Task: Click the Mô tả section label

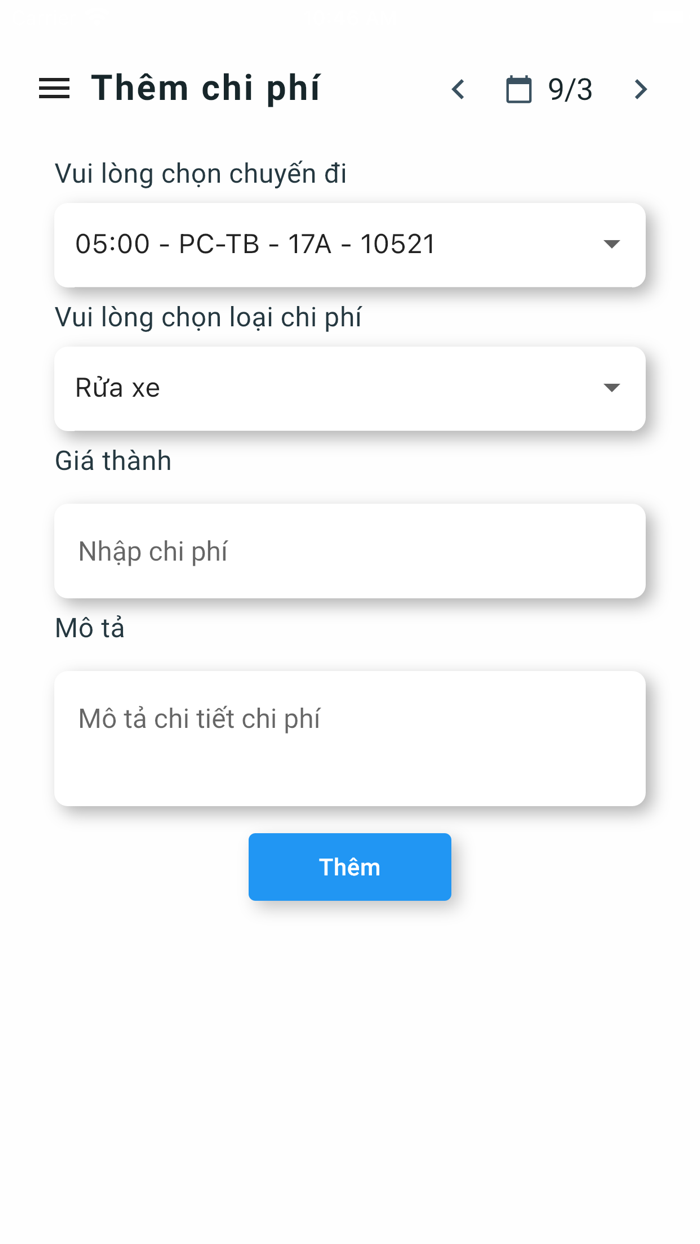Action: click(x=89, y=628)
